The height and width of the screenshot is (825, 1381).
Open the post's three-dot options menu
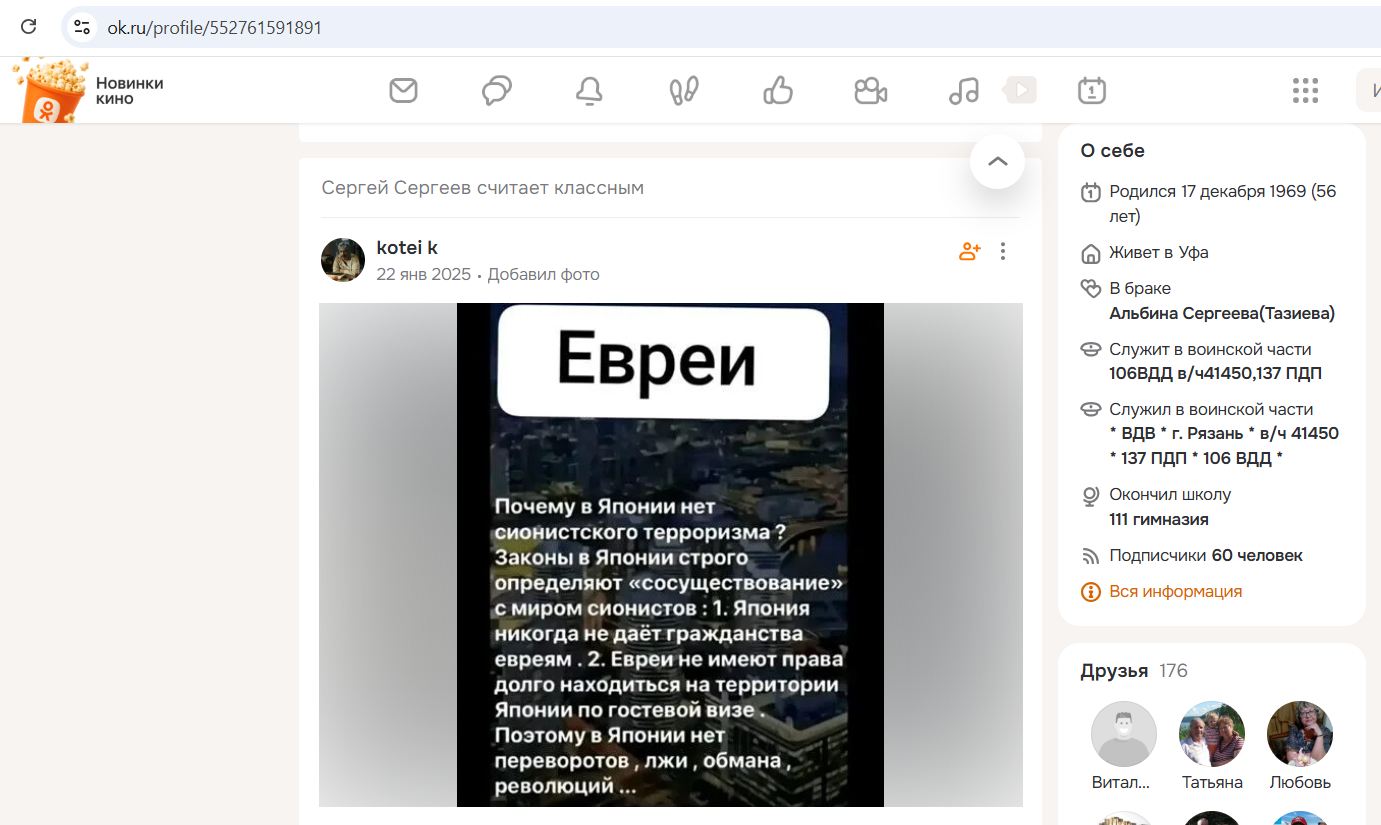(x=1003, y=251)
